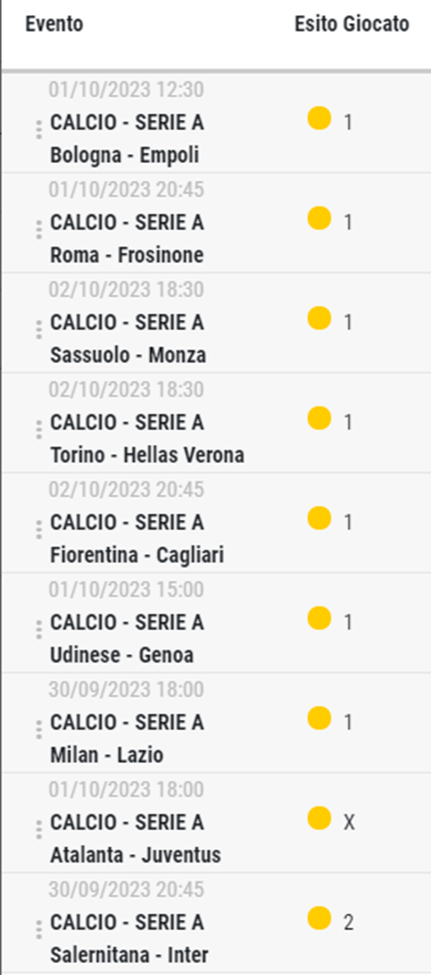The image size is (431, 975).
Task: Expand options via dots next to Udinese - Genoa
Action: pos(39,629)
